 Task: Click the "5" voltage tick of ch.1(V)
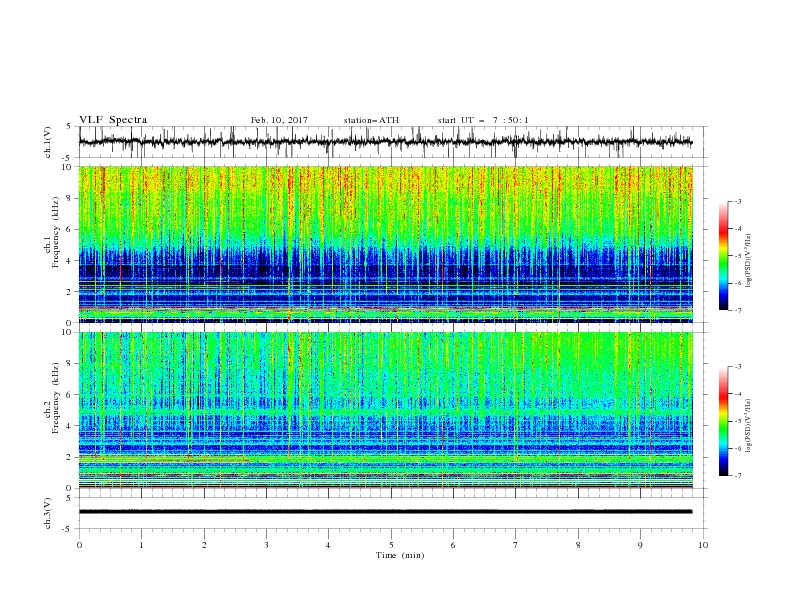pos(70,126)
